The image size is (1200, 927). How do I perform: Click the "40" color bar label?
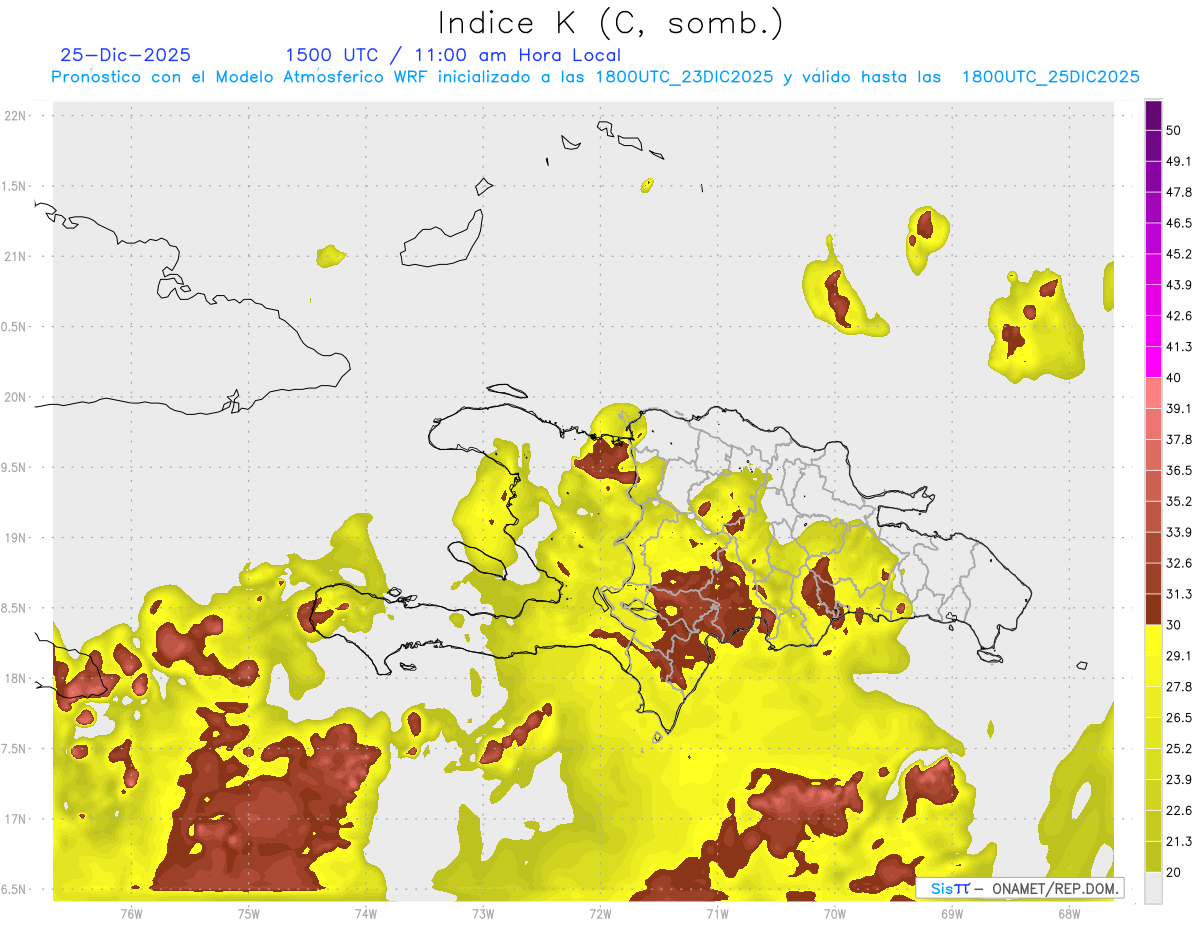pos(1174,378)
